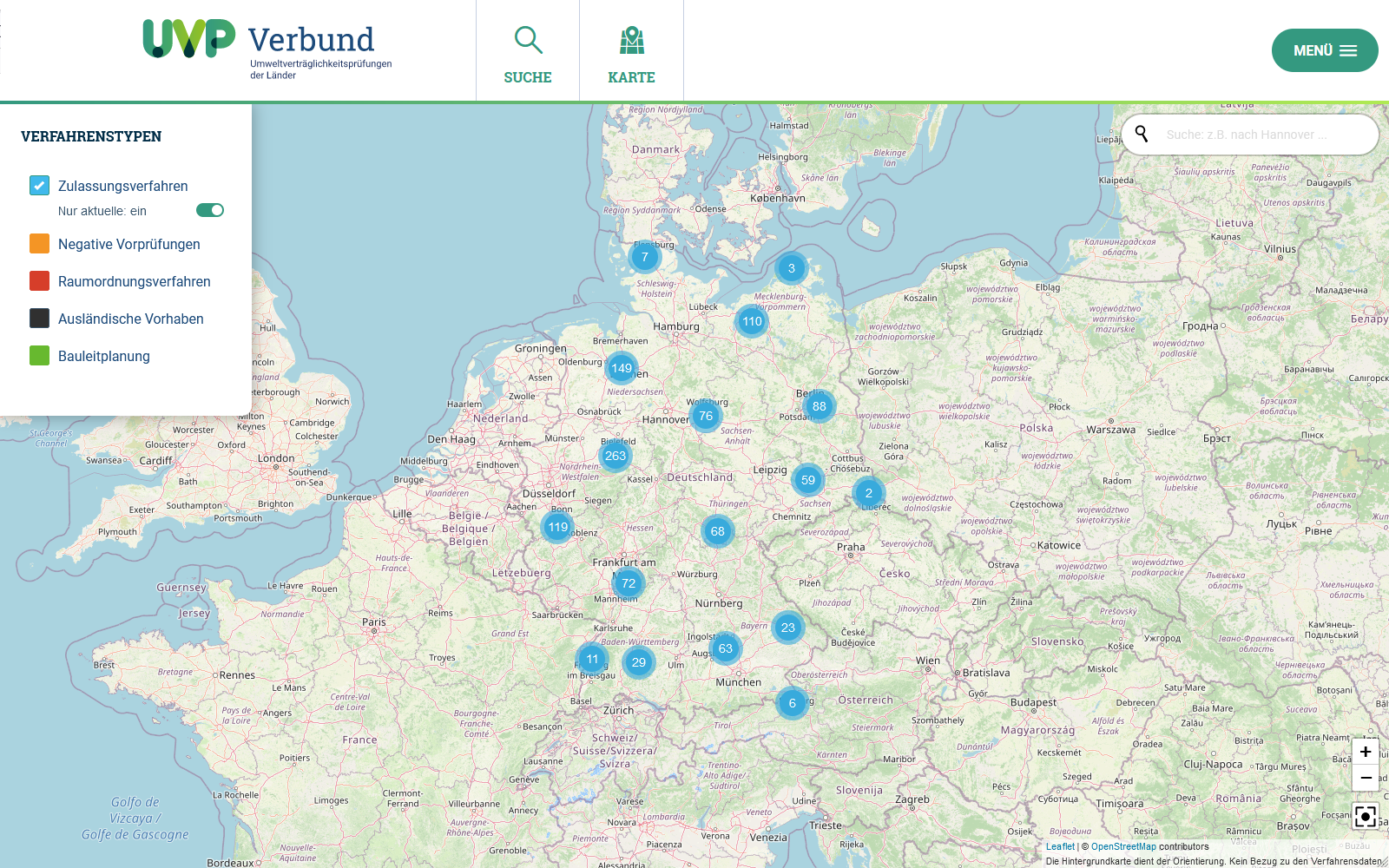Expand the 263 cluster marker
This screenshot has width=1389, height=868.
coord(616,456)
